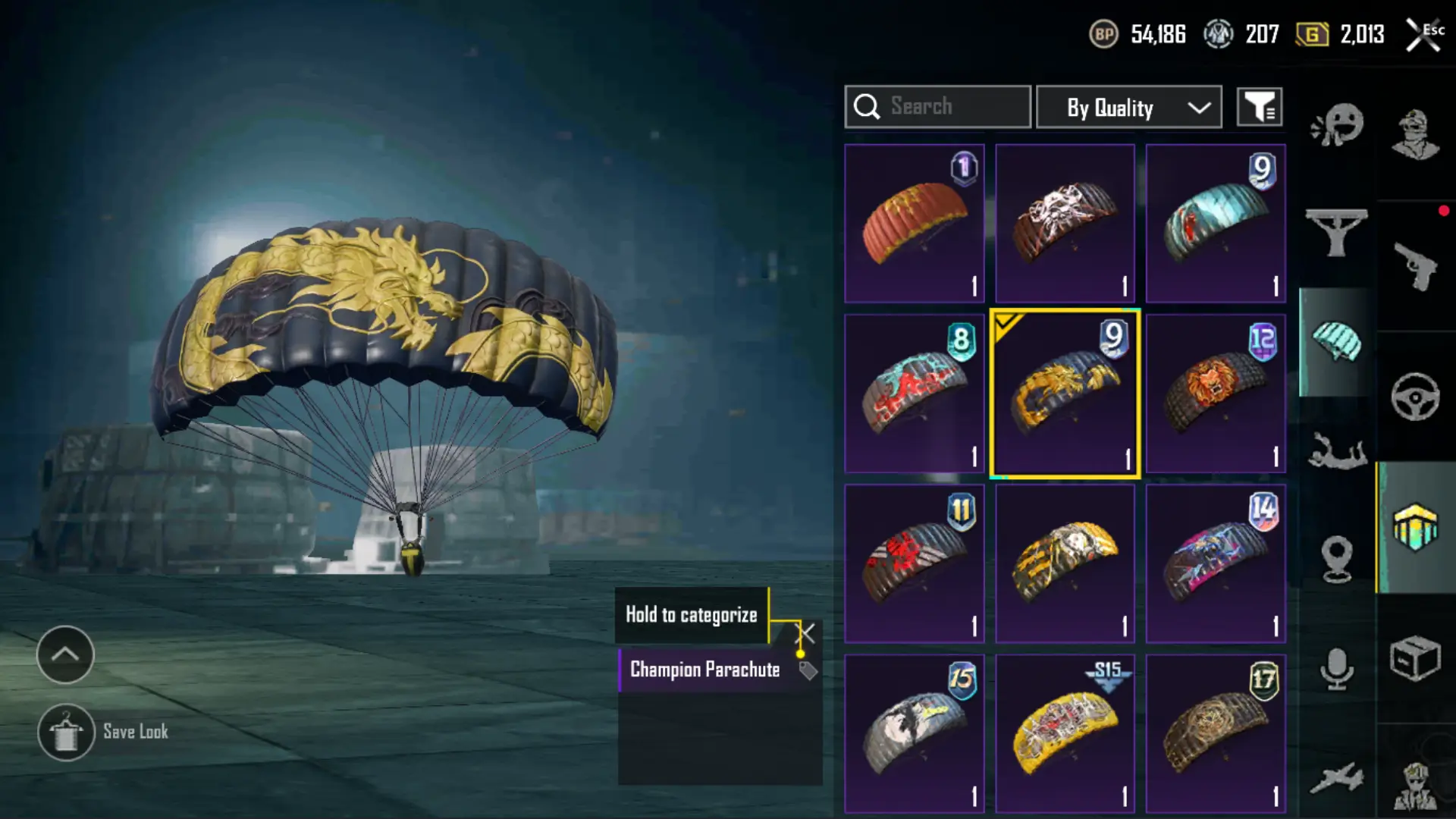Viewport: 1456px width, 819px height.
Task: Click the Search input field
Action: [938, 107]
